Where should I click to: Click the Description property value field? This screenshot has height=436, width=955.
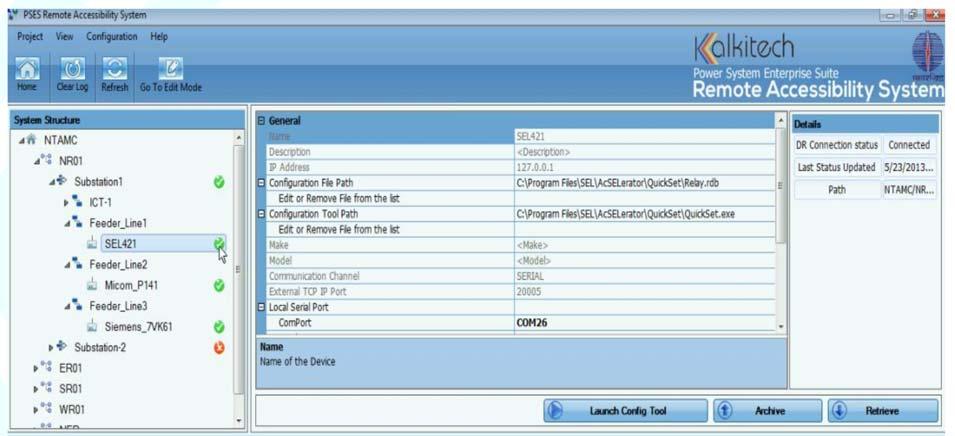(644, 152)
